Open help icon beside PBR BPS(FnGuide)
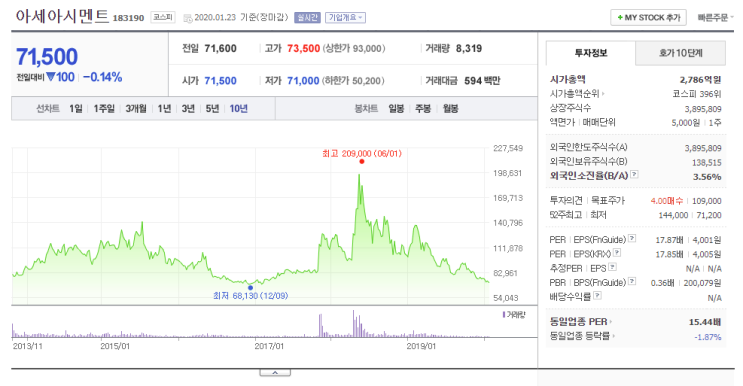The height and width of the screenshot is (386, 743). (x=632, y=281)
